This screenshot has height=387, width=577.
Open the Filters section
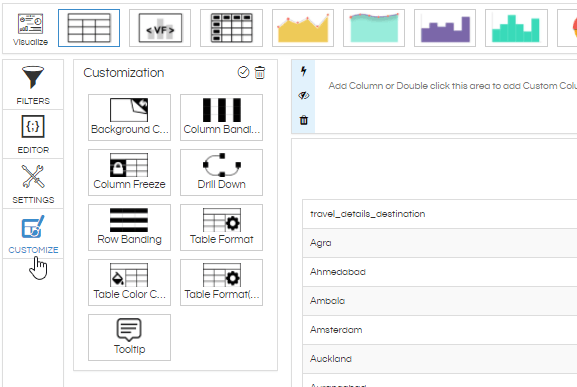click(x=33, y=85)
